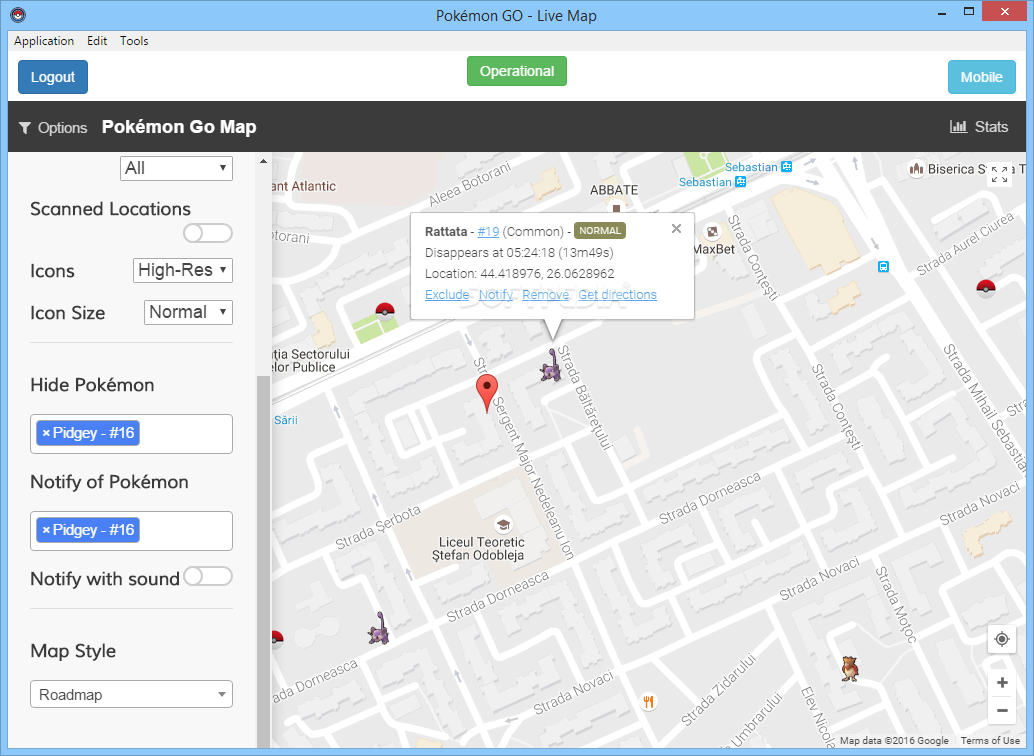Click the #19 Pokédex link

coord(488,232)
